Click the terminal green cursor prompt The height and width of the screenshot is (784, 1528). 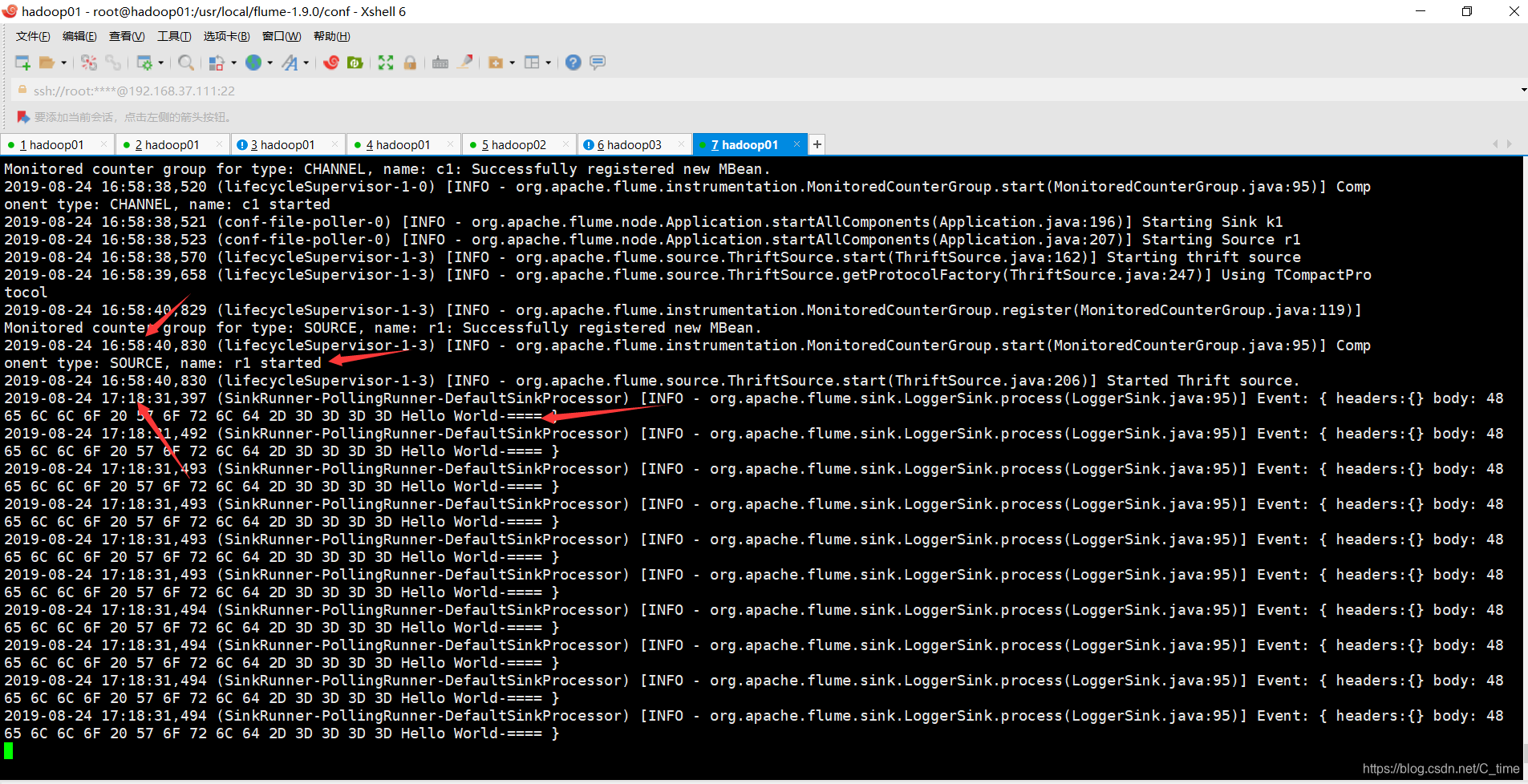point(8,751)
